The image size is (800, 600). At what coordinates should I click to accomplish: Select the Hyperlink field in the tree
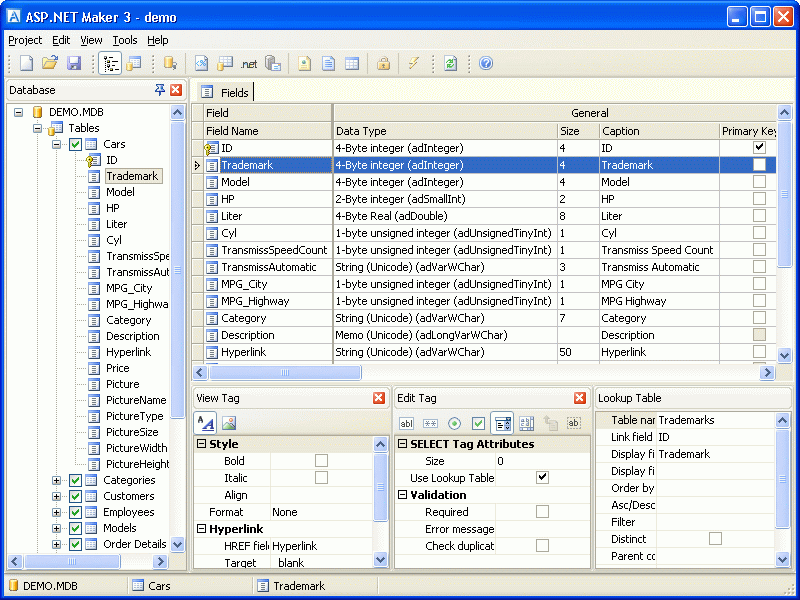(x=128, y=352)
